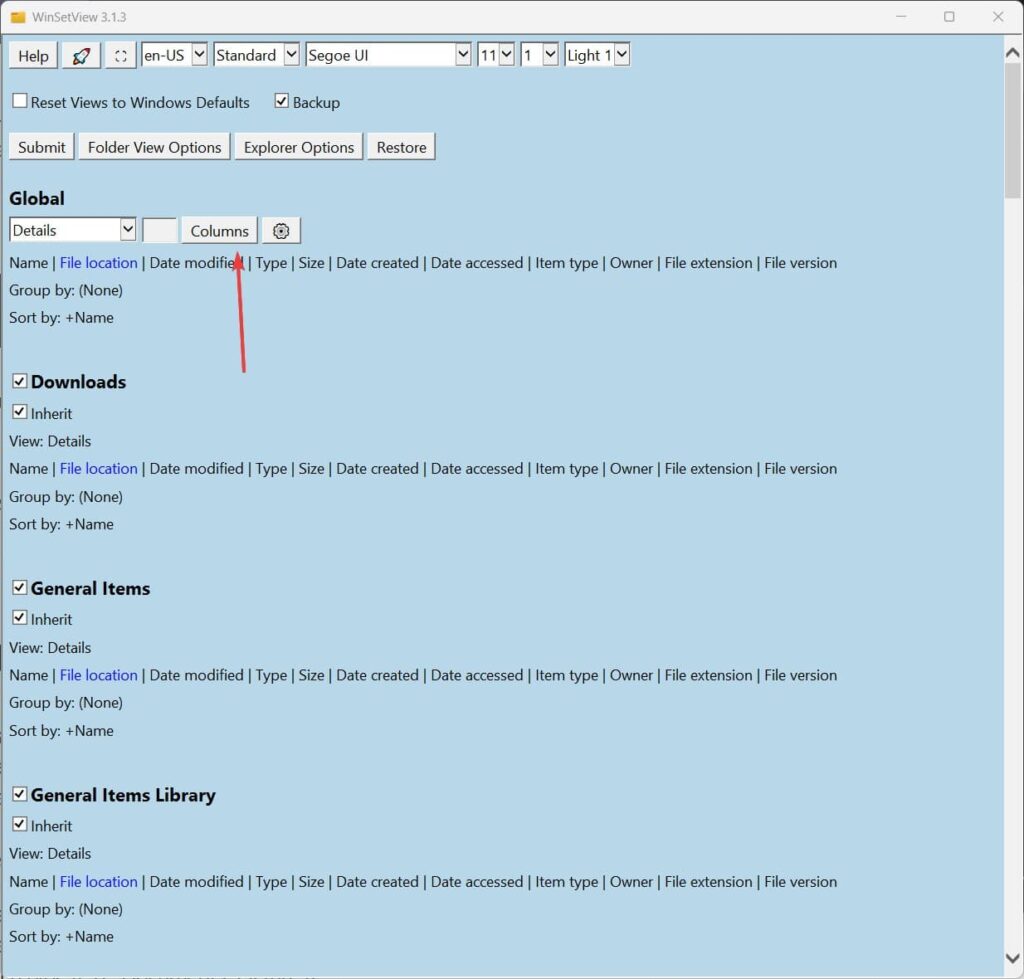
Task: Click Item type in General Items Library columns
Action: click(566, 881)
